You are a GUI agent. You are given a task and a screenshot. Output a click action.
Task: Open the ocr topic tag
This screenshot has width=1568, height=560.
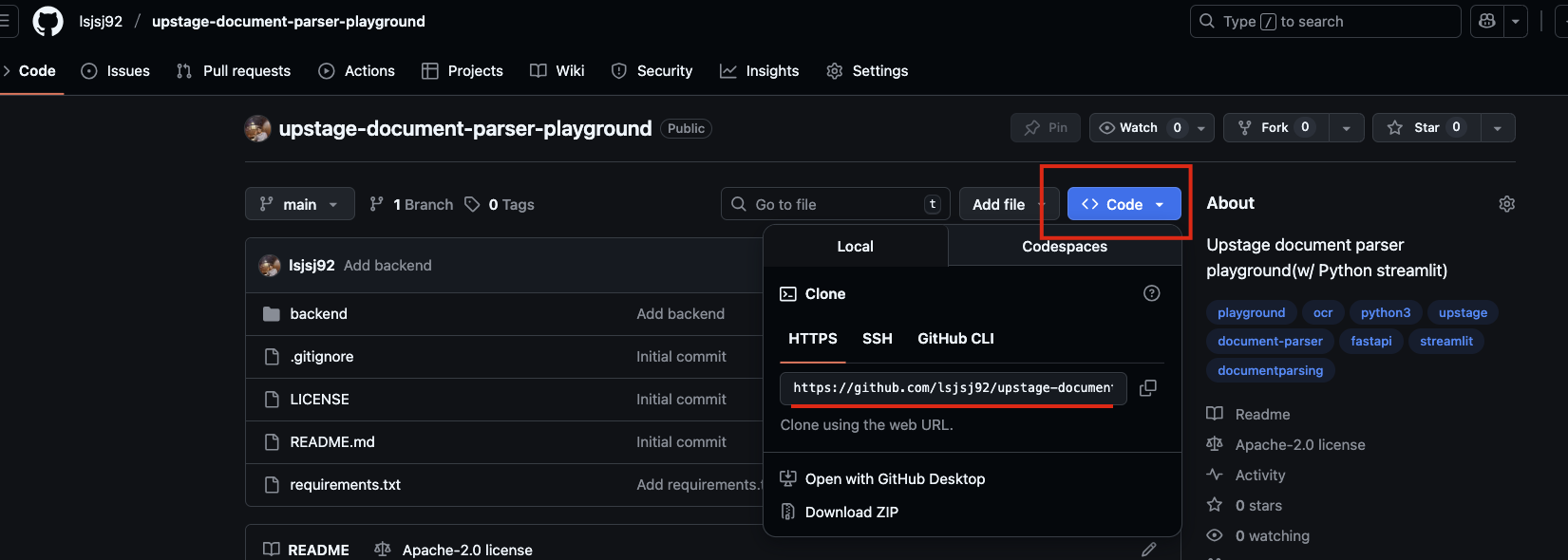pyautogui.click(x=1323, y=313)
